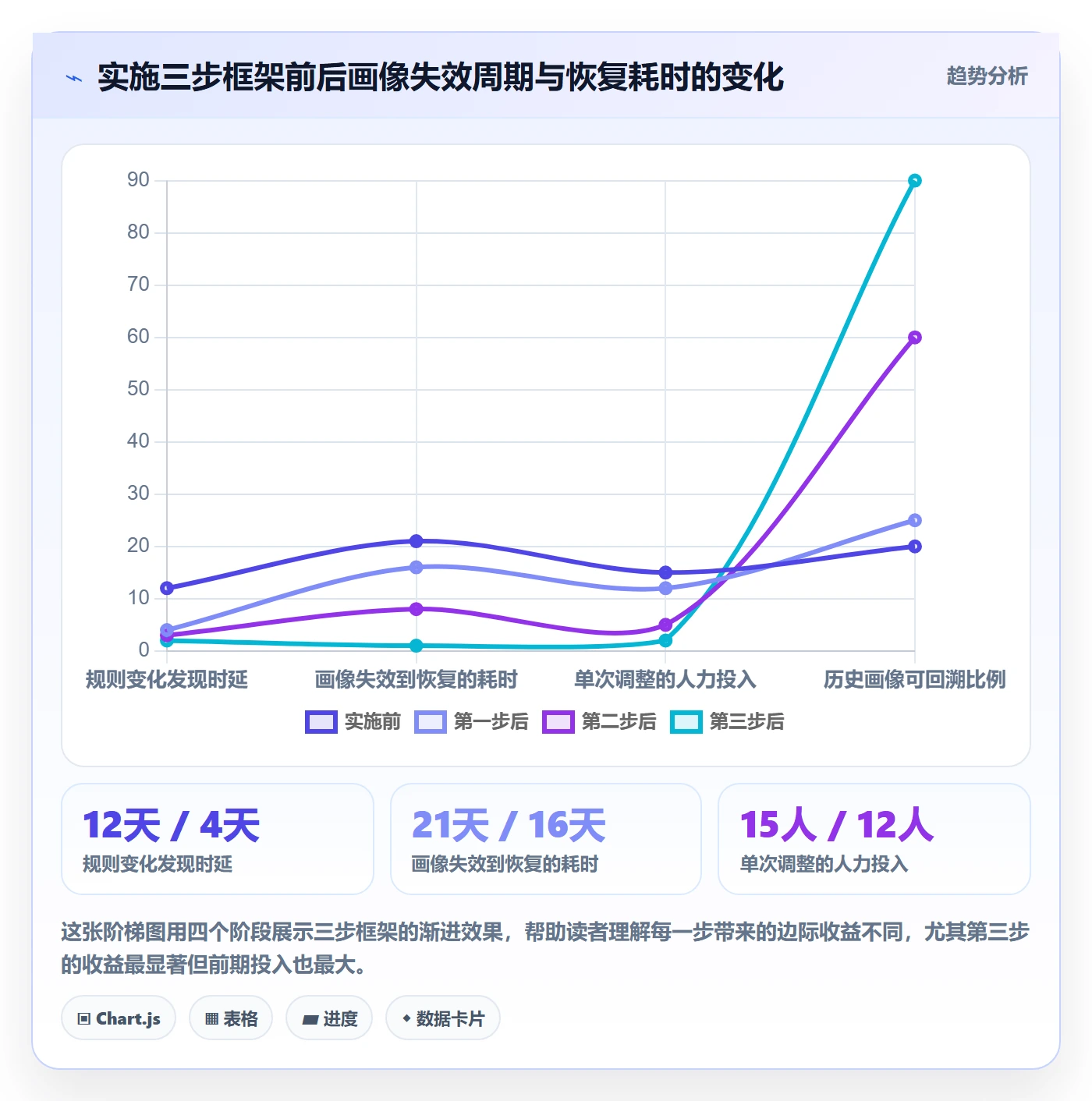The image size is (1092, 1101).
Task: Hide the 第三步后 series via legend
Action: tap(686, 722)
